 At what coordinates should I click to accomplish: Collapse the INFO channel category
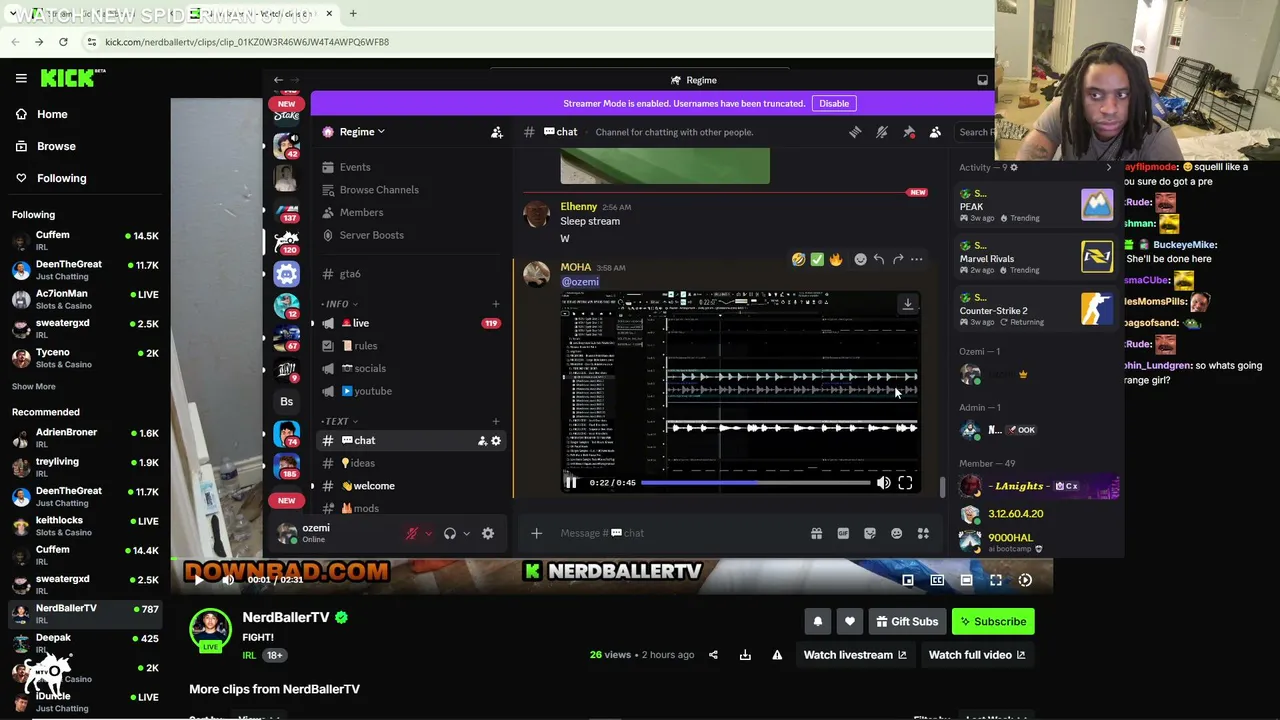340,304
